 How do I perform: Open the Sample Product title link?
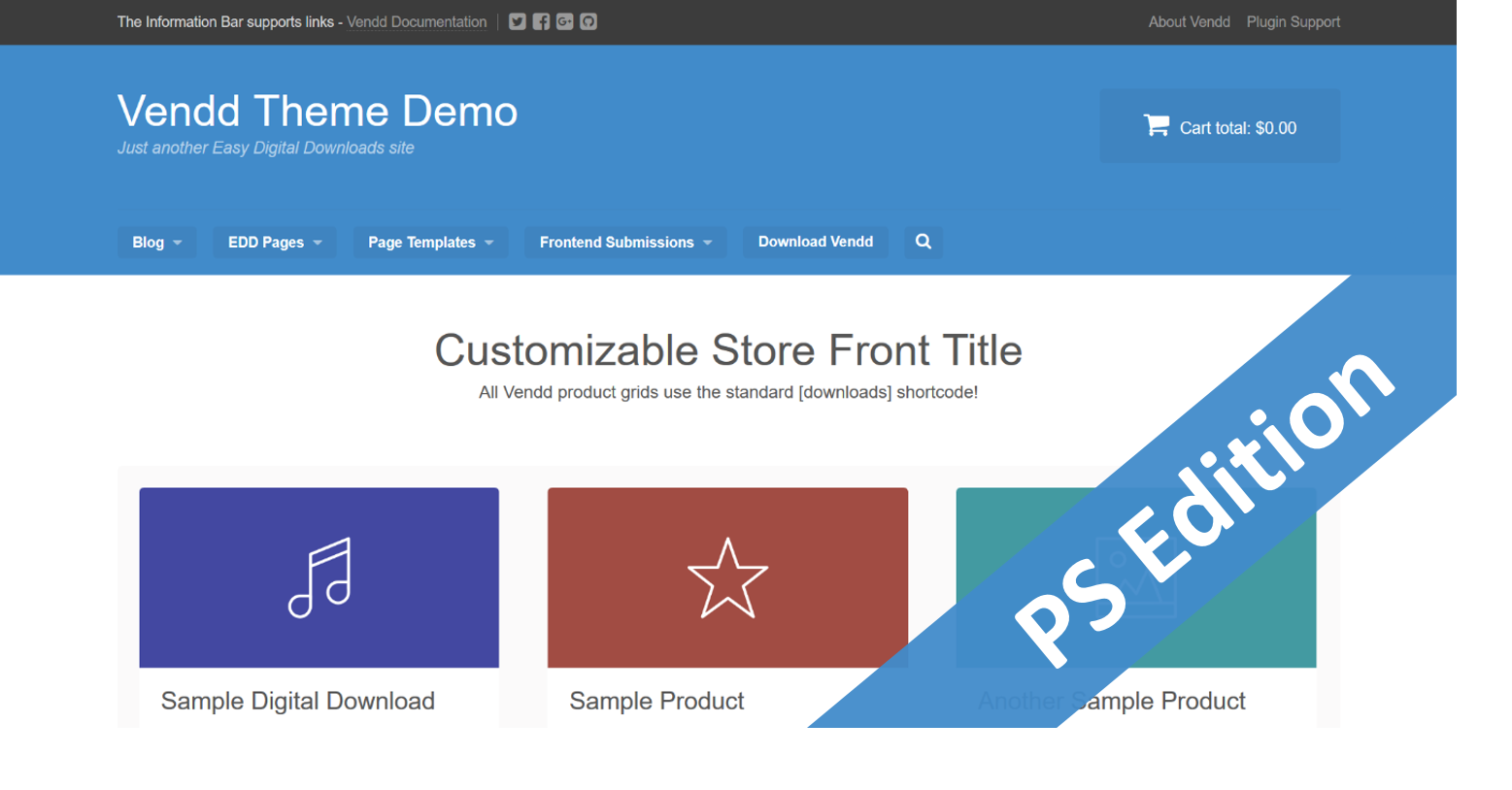pos(656,701)
